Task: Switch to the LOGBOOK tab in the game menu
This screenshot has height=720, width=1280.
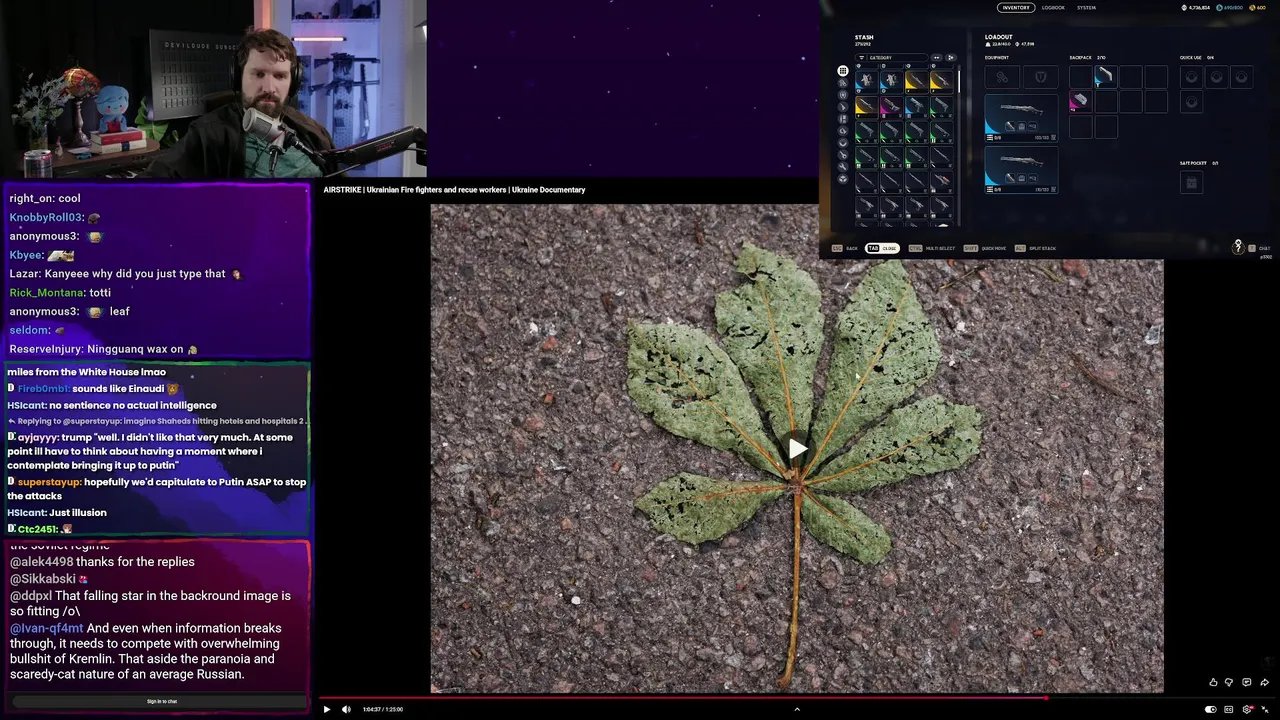Action: coord(1053,8)
